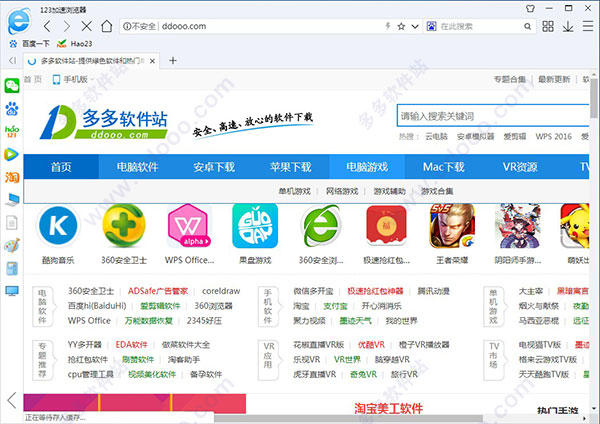600x424 pixels.
Task: Open the coreldraw link
Action: point(221,291)
